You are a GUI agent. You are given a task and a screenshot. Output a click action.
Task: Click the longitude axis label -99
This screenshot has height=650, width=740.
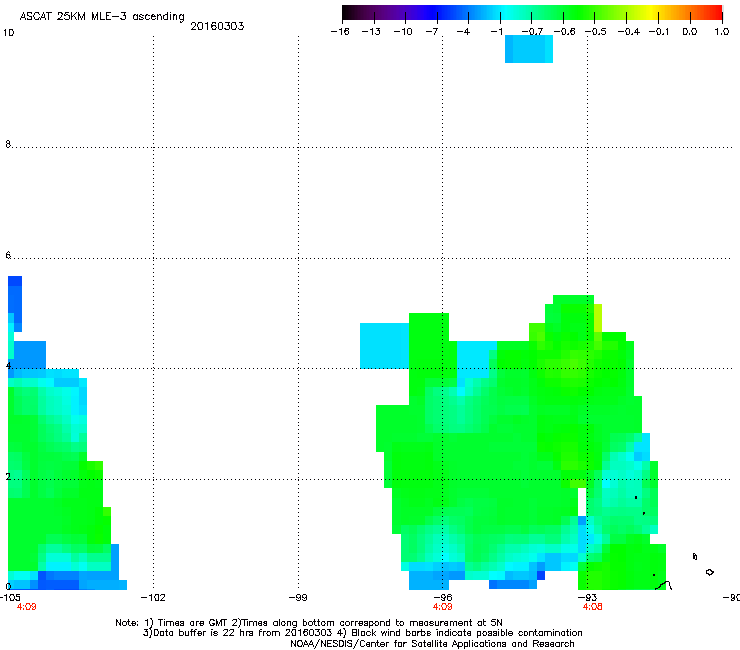(298, 598)
